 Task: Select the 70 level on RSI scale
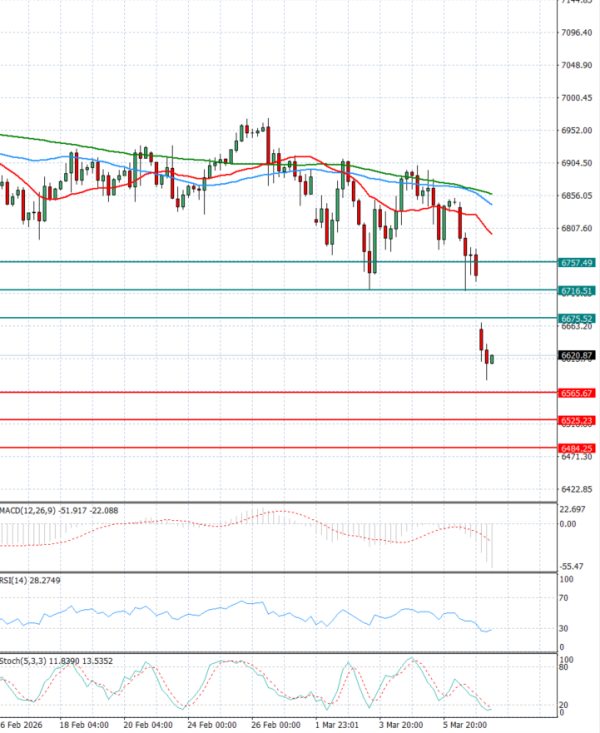(x=565, y=599)
